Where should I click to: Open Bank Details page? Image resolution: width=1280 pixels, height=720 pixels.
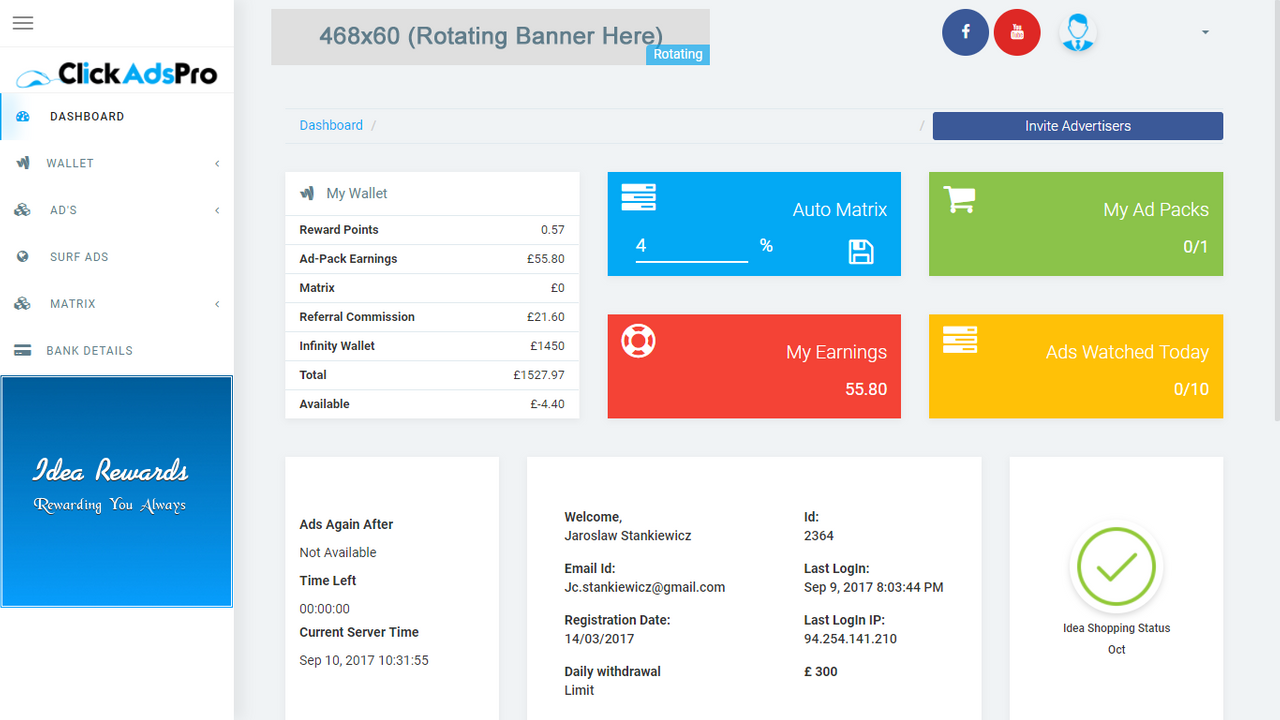tap(117, 351)
